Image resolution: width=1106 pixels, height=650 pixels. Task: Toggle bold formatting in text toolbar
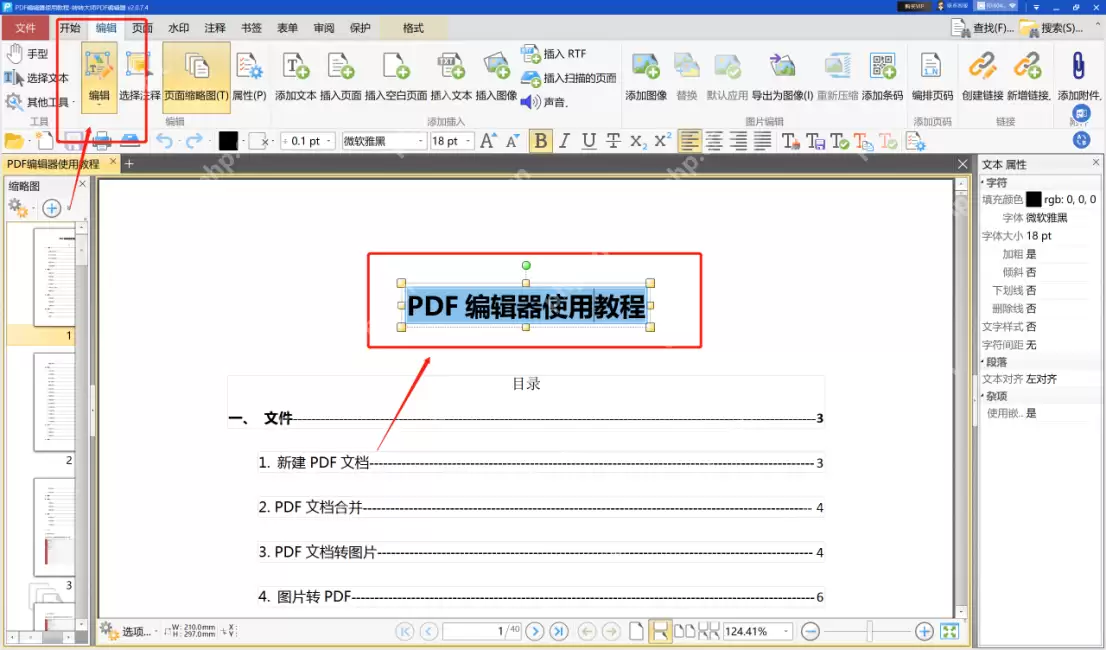pos(540,141)
